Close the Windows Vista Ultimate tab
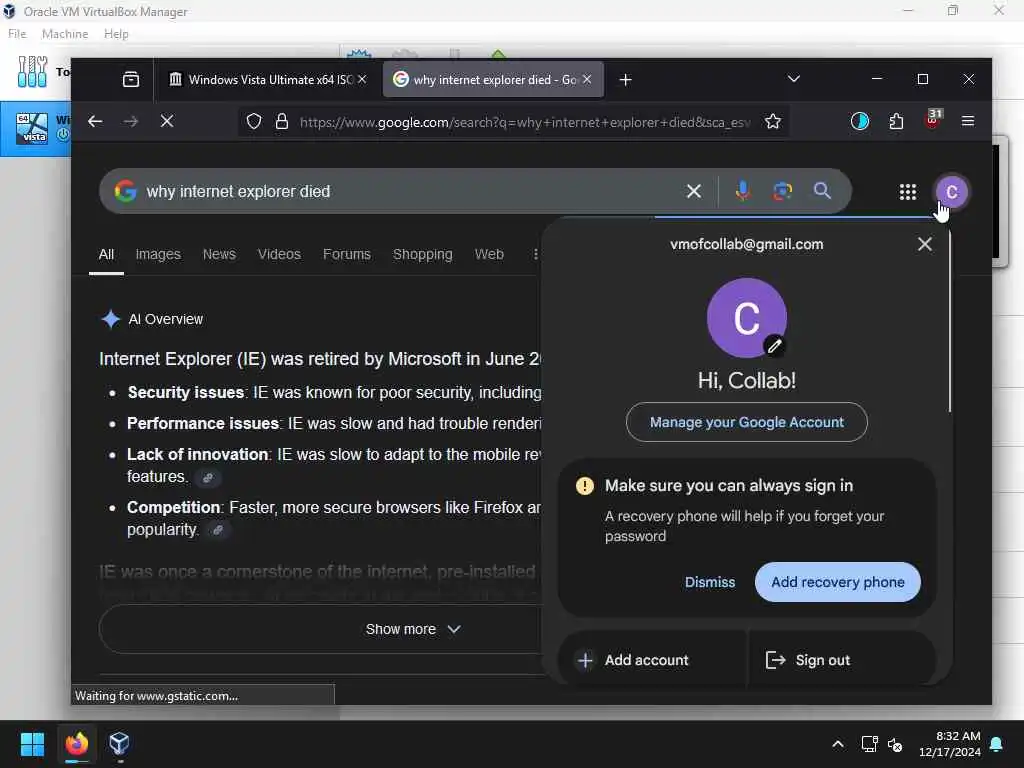The height and width of the screenshot is (768, 1024). (x=362, y=79)
